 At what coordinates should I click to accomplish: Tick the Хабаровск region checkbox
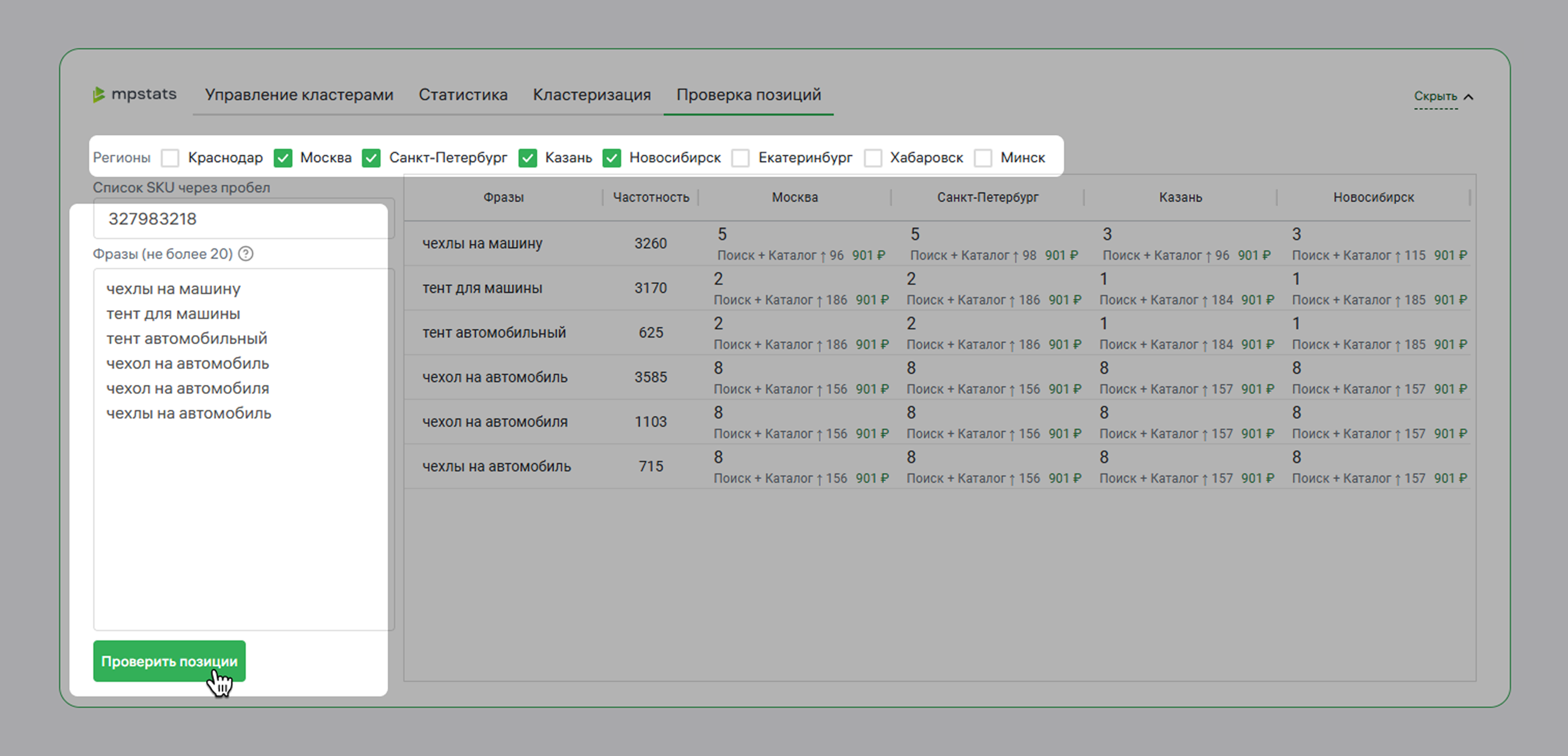tap(873, 158)
